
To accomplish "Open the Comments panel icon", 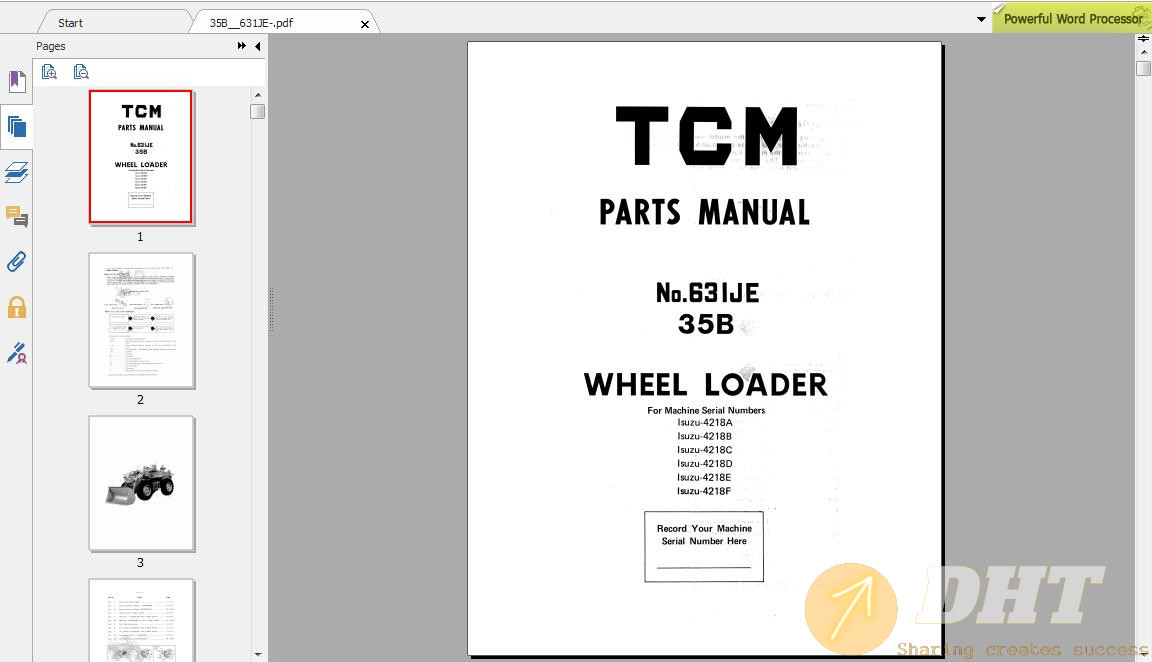I will tap(17, 217).
